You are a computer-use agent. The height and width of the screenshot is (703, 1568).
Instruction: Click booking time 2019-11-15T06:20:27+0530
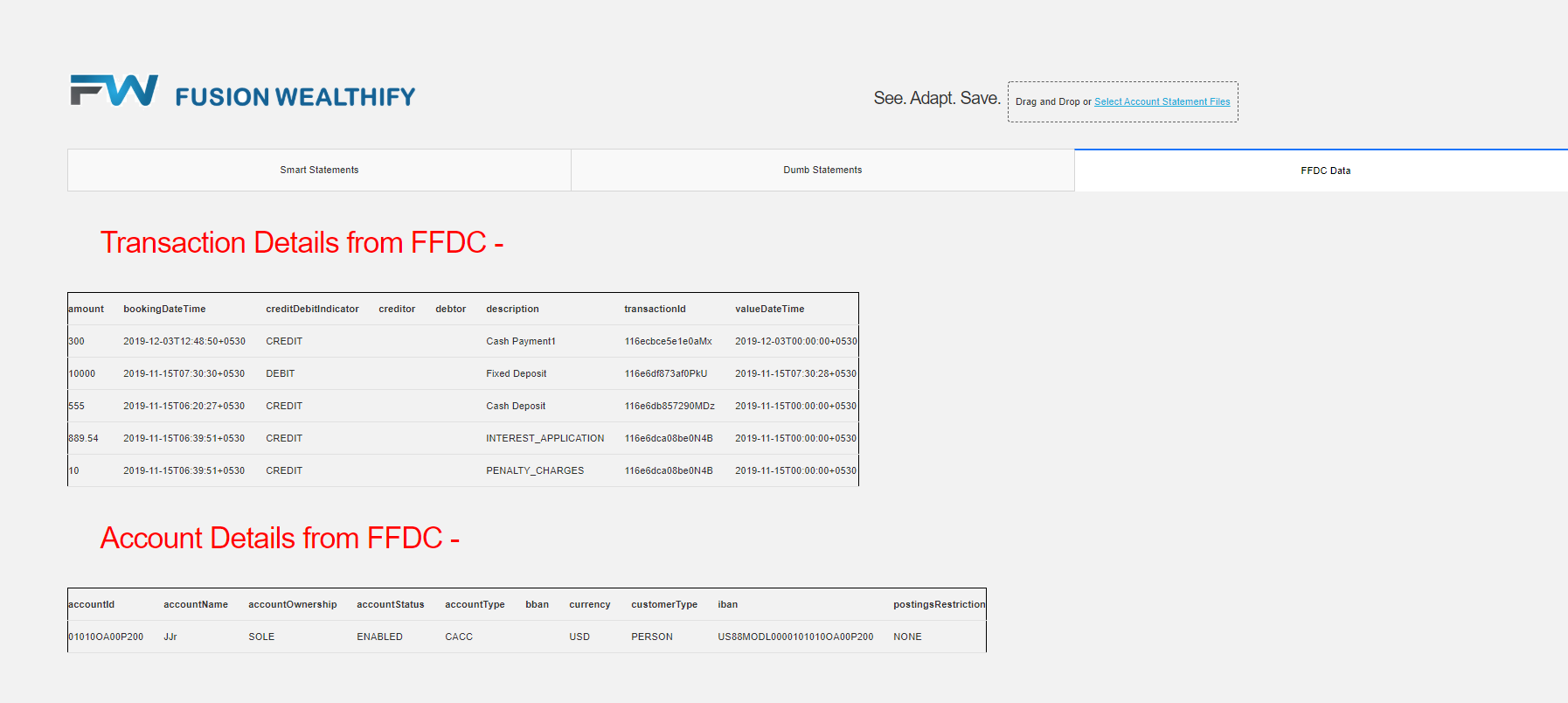point(184,406)
